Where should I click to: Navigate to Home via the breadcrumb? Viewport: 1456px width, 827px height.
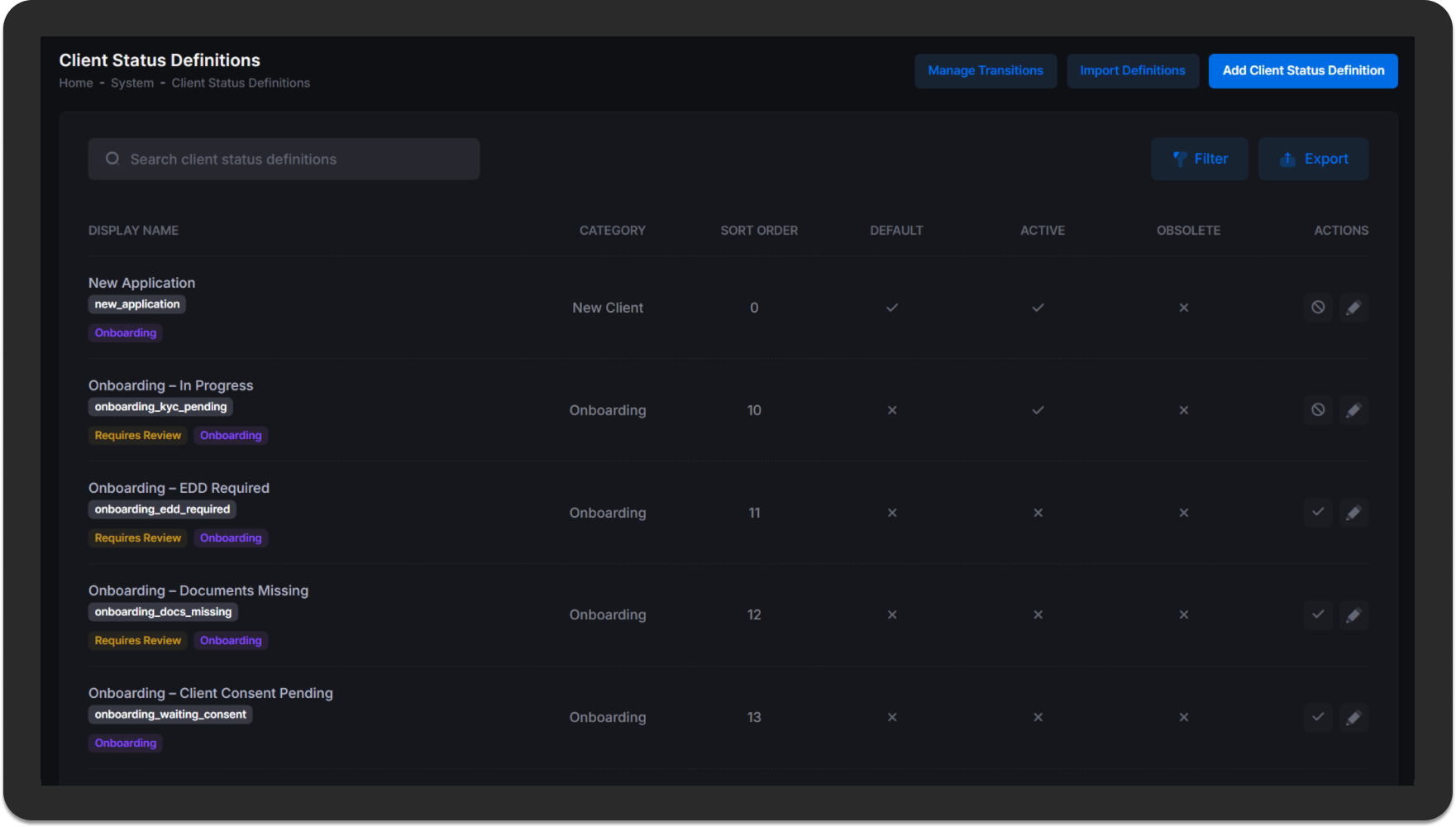pos(75,82)
